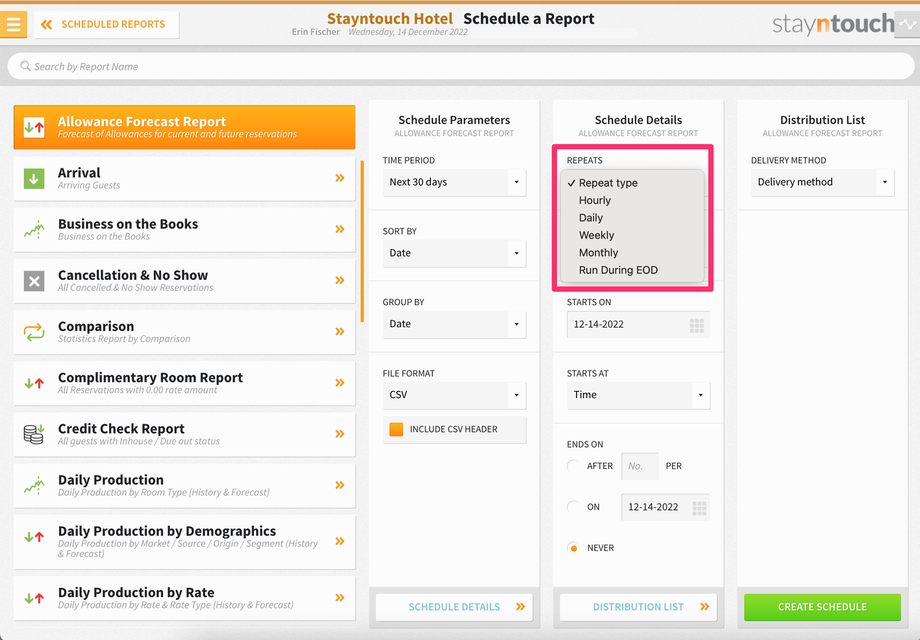Open the Delivery method dropdown

823,182
